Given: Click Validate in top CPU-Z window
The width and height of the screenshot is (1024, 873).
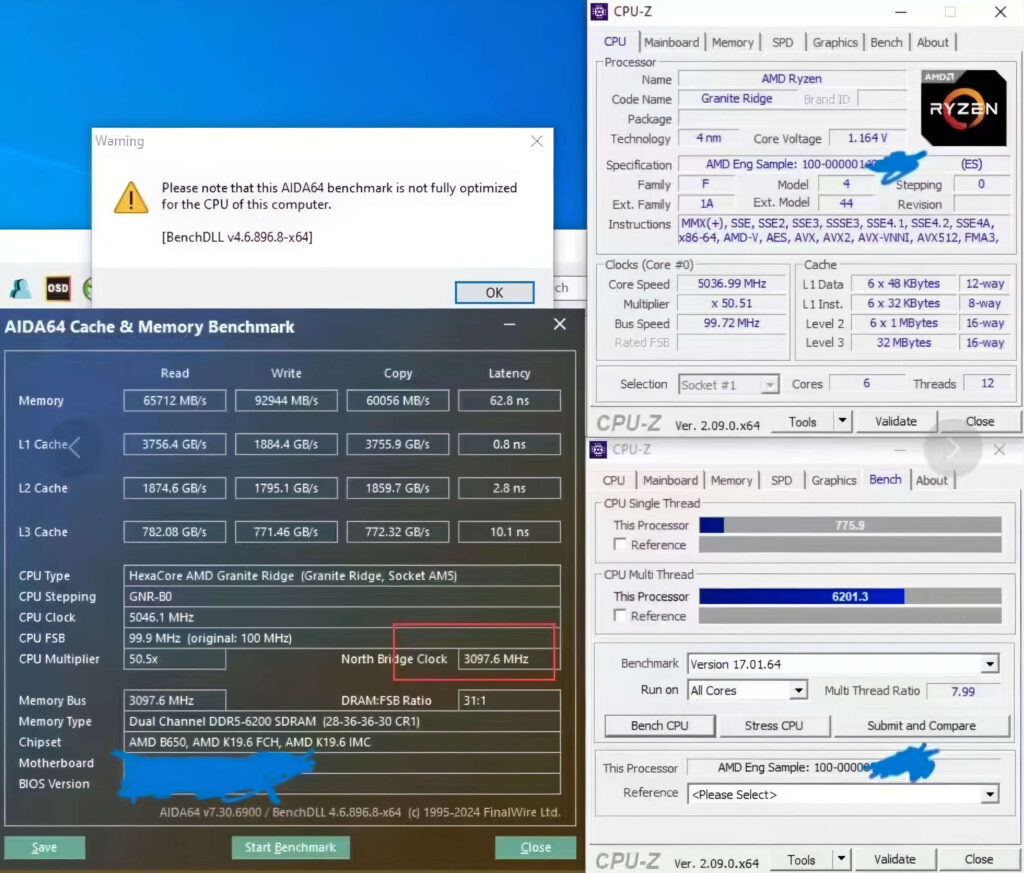Looking at the screenshot, I should click(x=896, y=421).
